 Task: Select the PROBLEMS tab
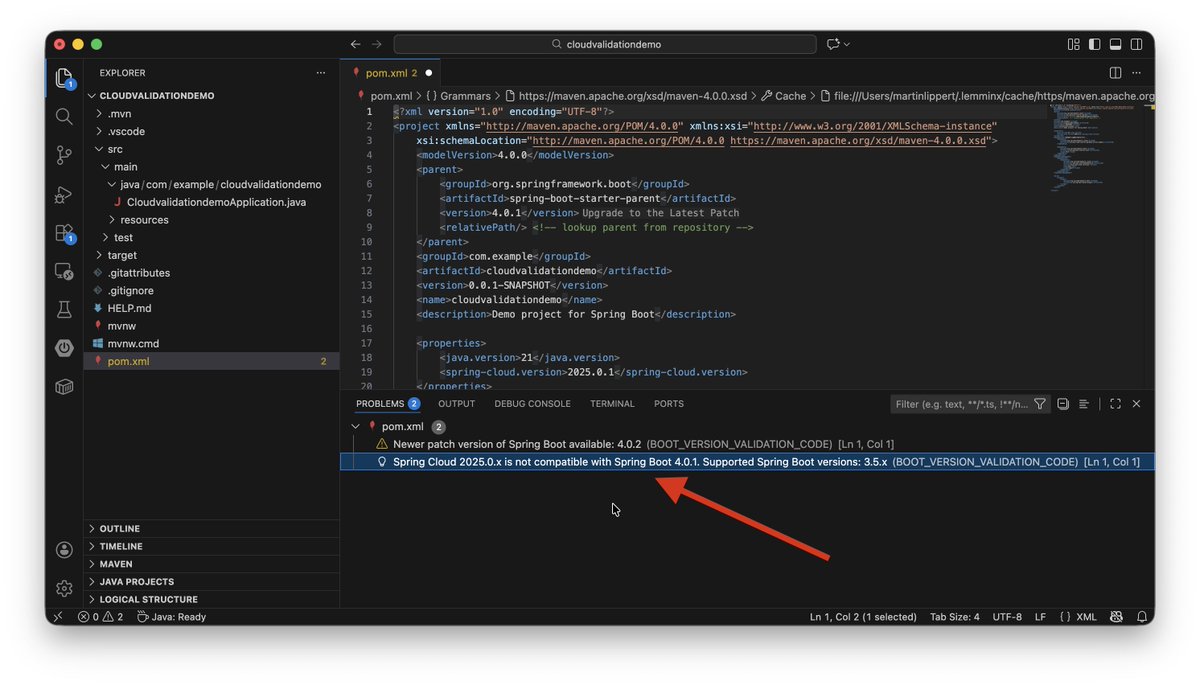pyautogui.click(x=388, y=404)
